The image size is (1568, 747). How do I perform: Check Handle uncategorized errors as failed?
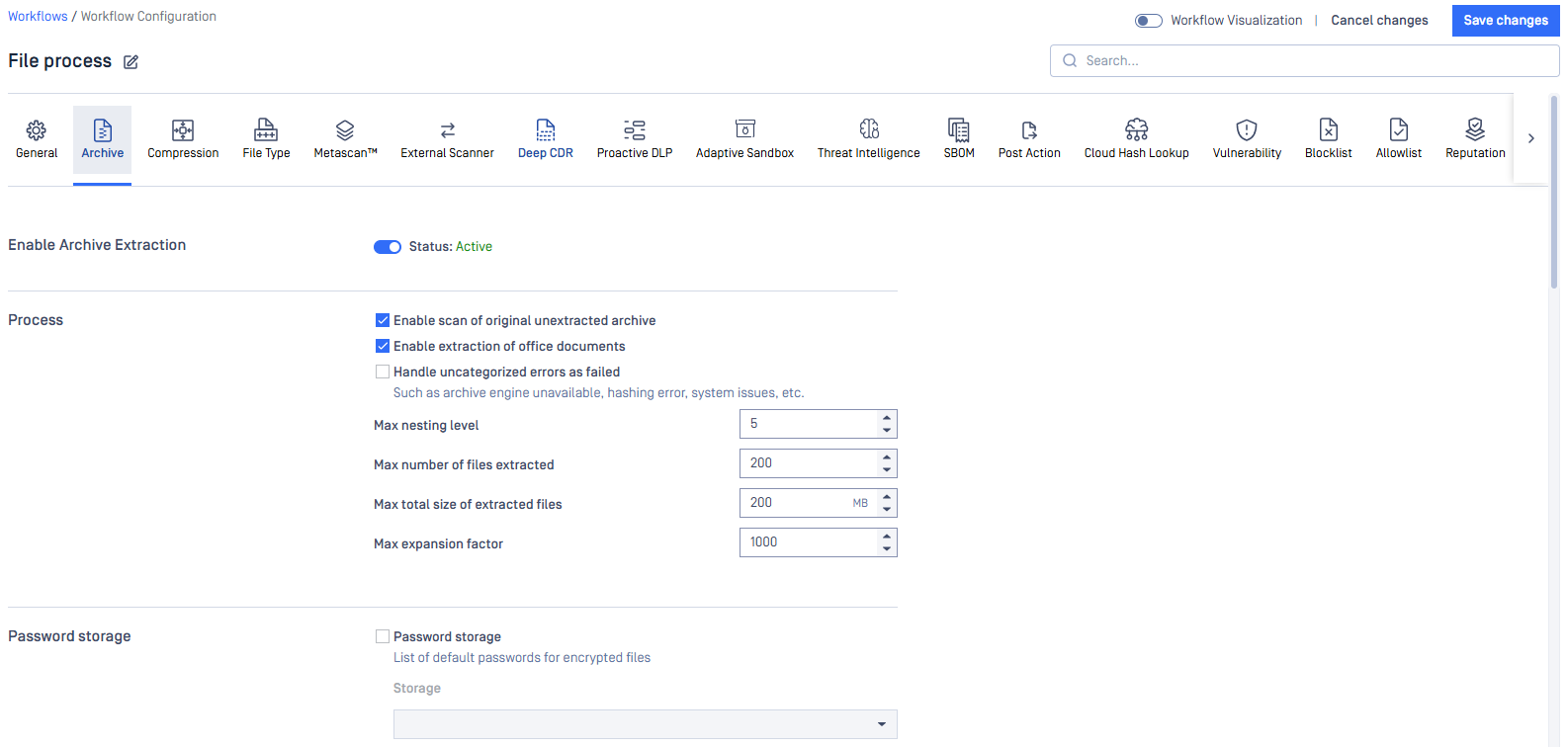383,373
